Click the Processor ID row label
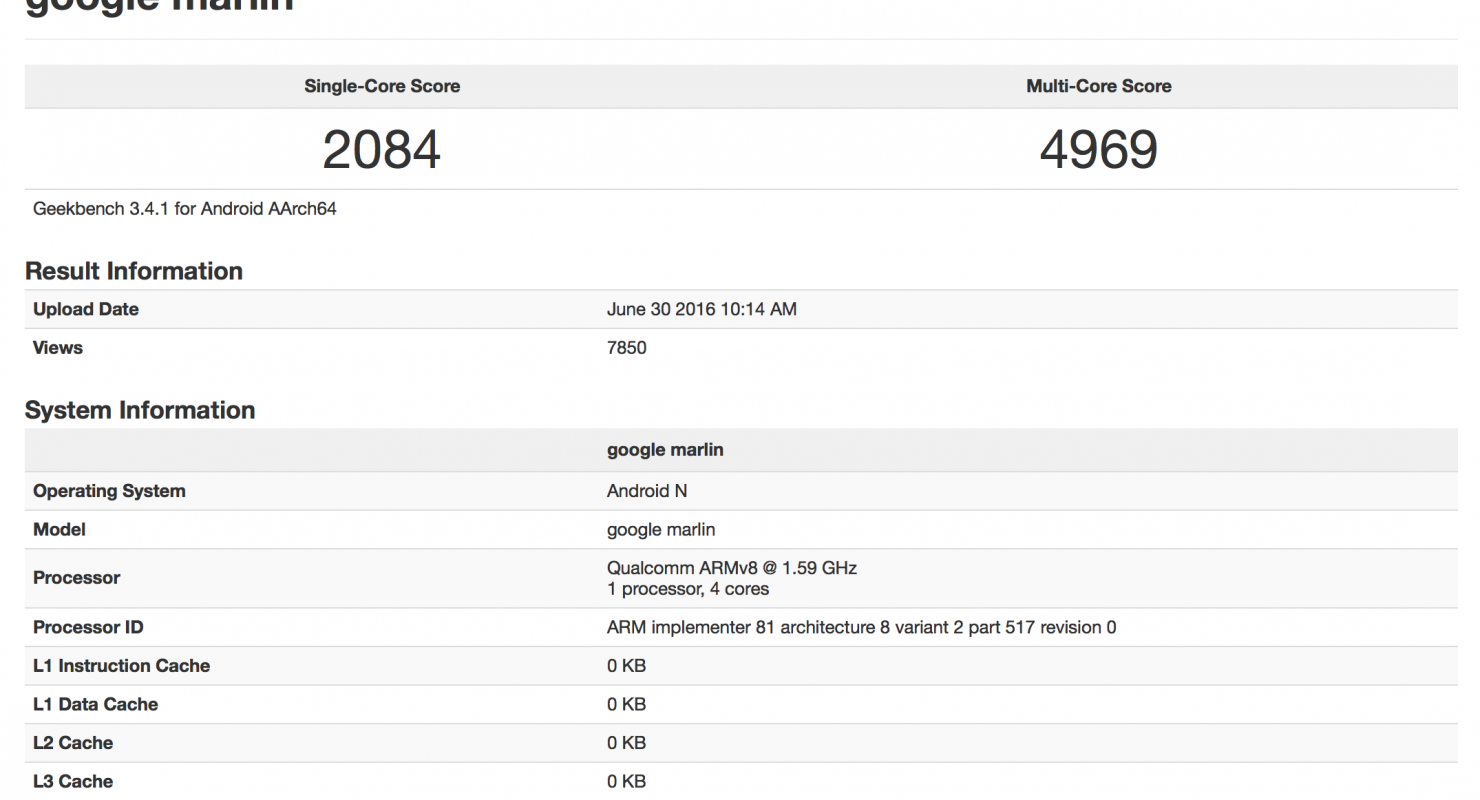Image resolution: width=1480 pixels, height=800 pixels. coord(88,627)
